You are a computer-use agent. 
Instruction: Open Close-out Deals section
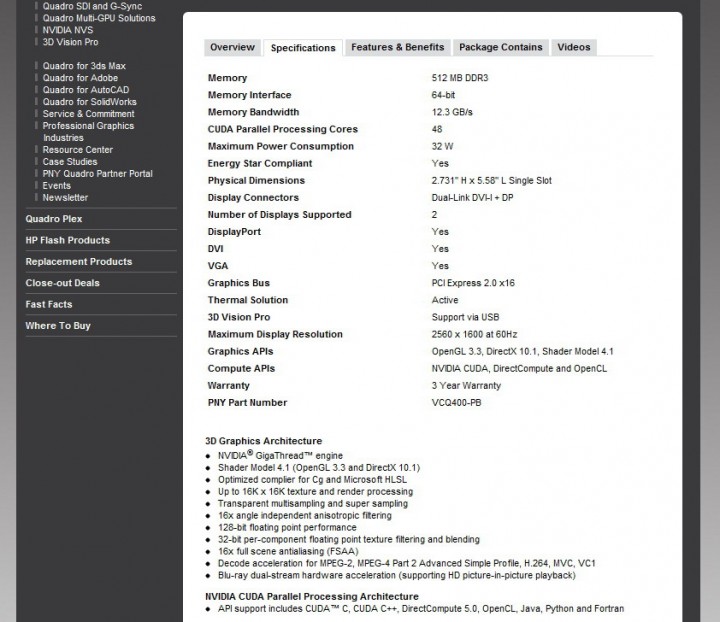62,283
